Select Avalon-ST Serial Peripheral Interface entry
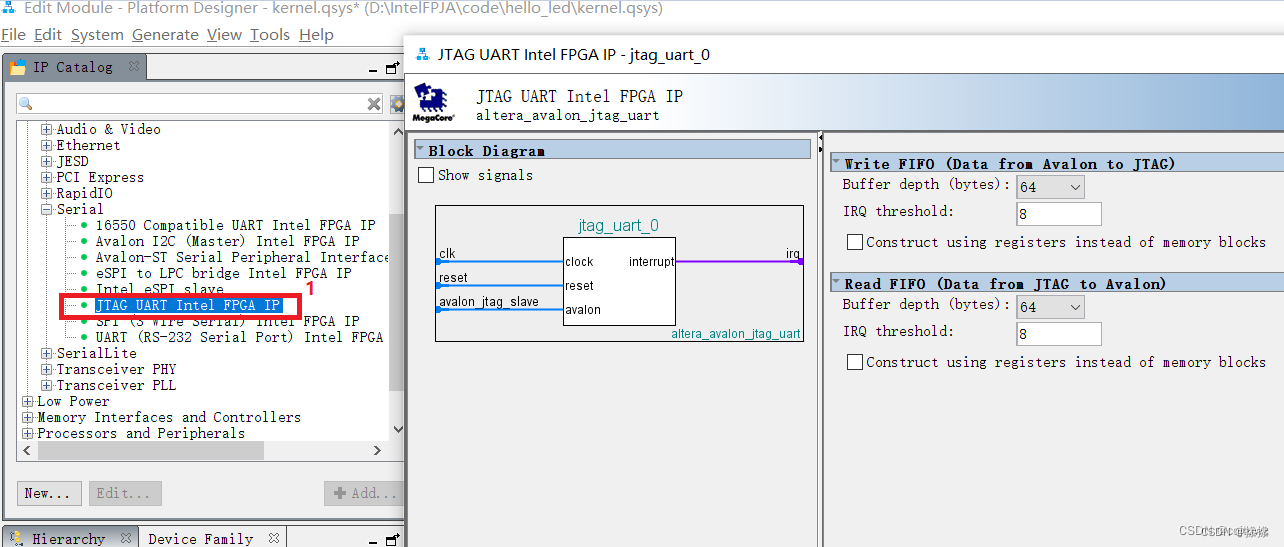 (241, 257)
